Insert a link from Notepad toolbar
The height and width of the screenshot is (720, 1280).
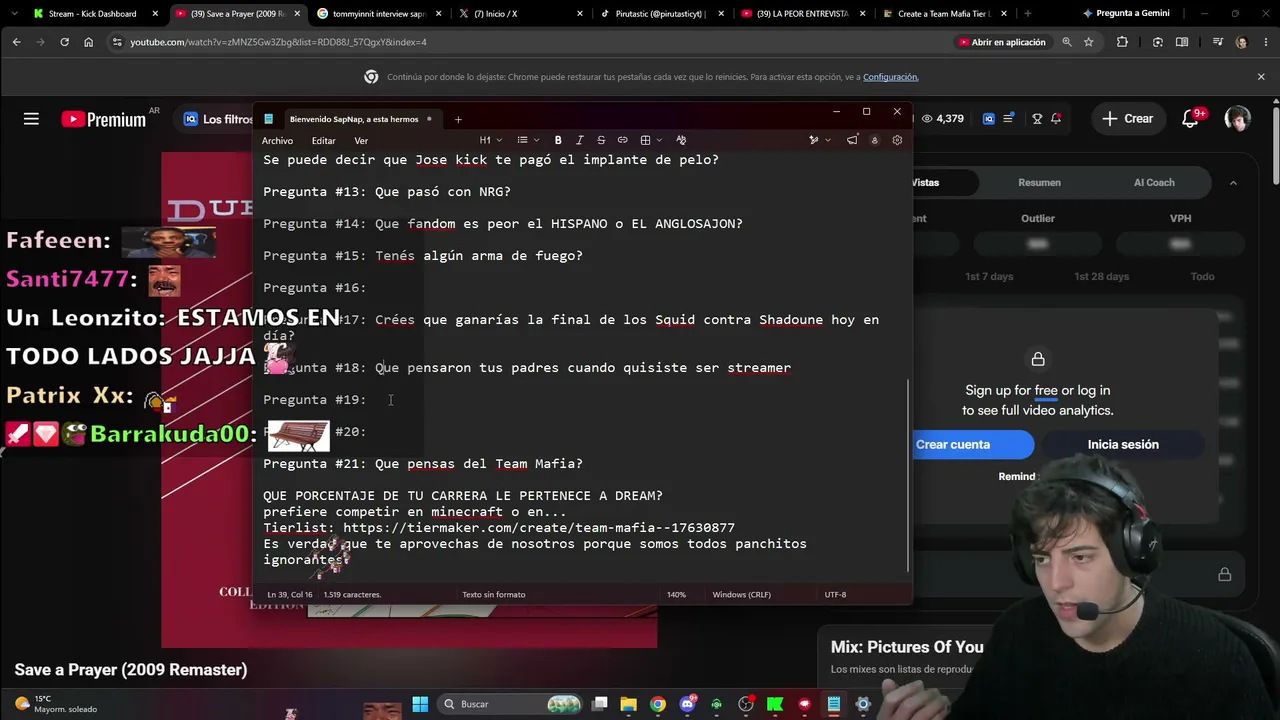pyautogui.click(x=622, y=140)
